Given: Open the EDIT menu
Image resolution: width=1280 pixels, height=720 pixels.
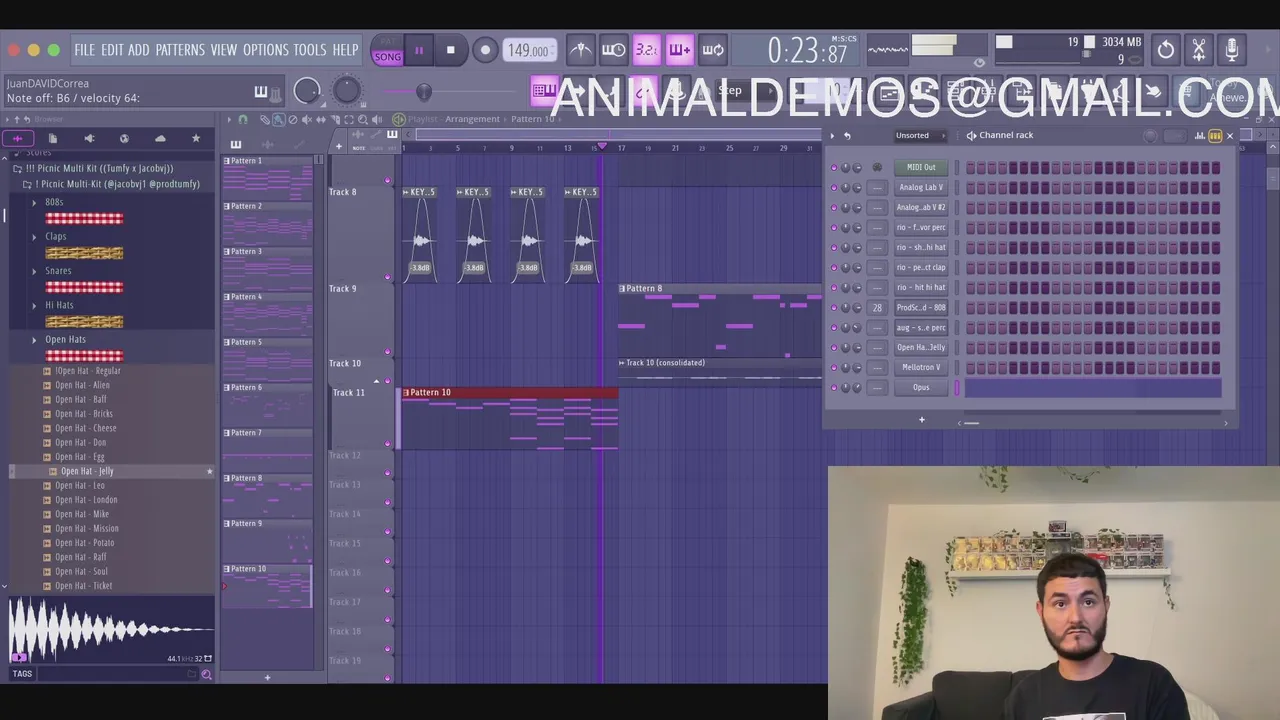Looking at the screenshot, I should (112, 50).
